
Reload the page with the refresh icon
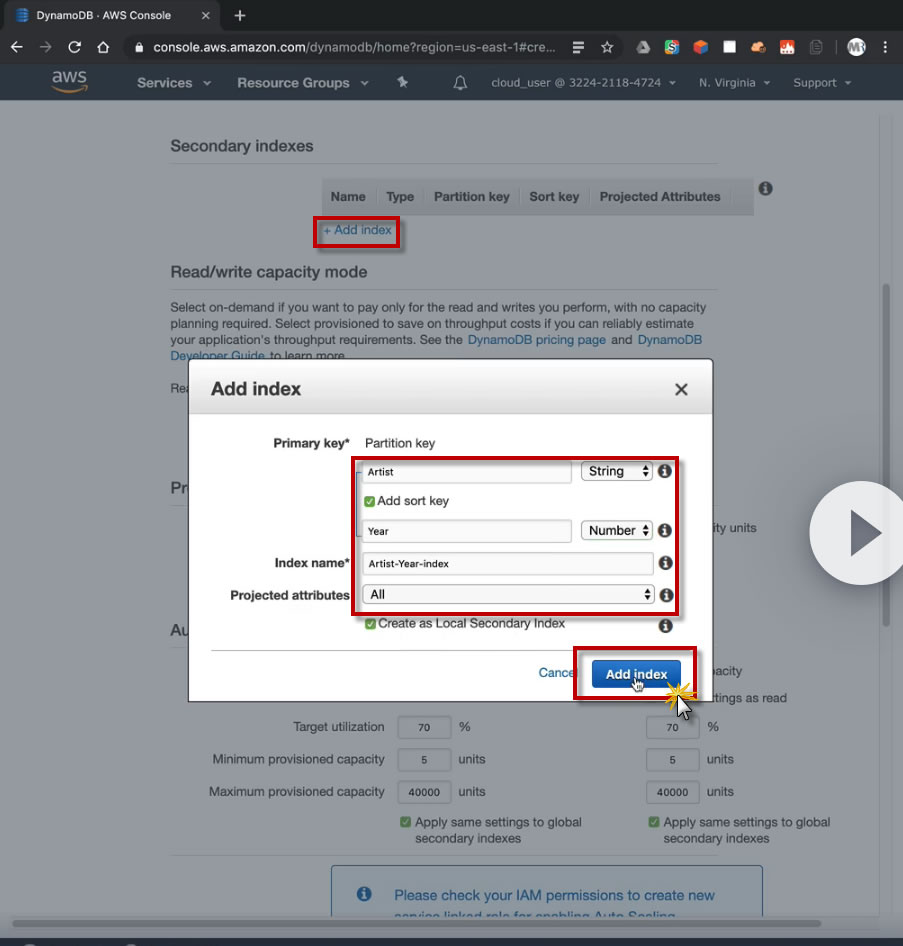pos(74,47)
